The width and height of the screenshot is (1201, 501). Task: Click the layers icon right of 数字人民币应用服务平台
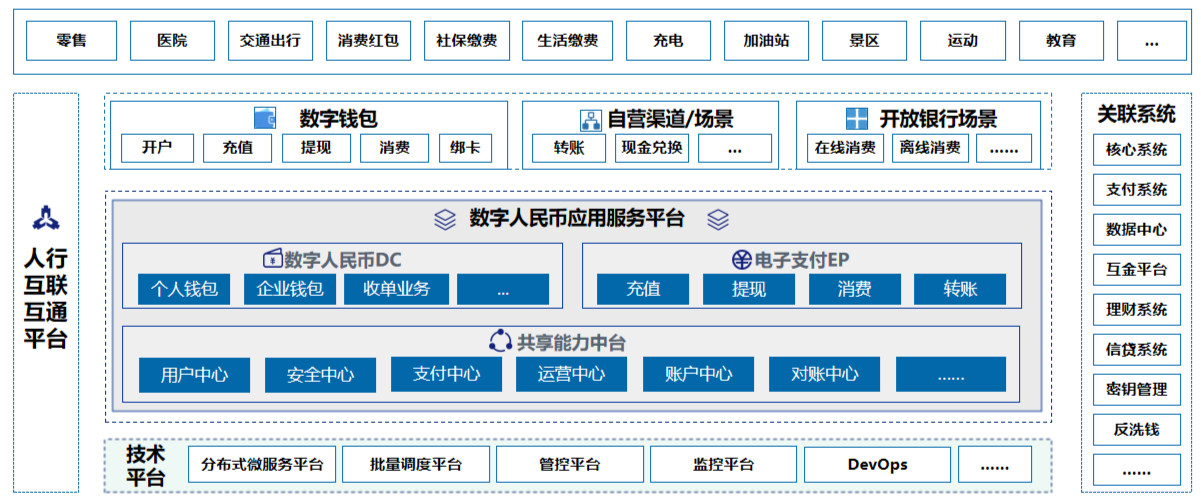click(718, 219)
